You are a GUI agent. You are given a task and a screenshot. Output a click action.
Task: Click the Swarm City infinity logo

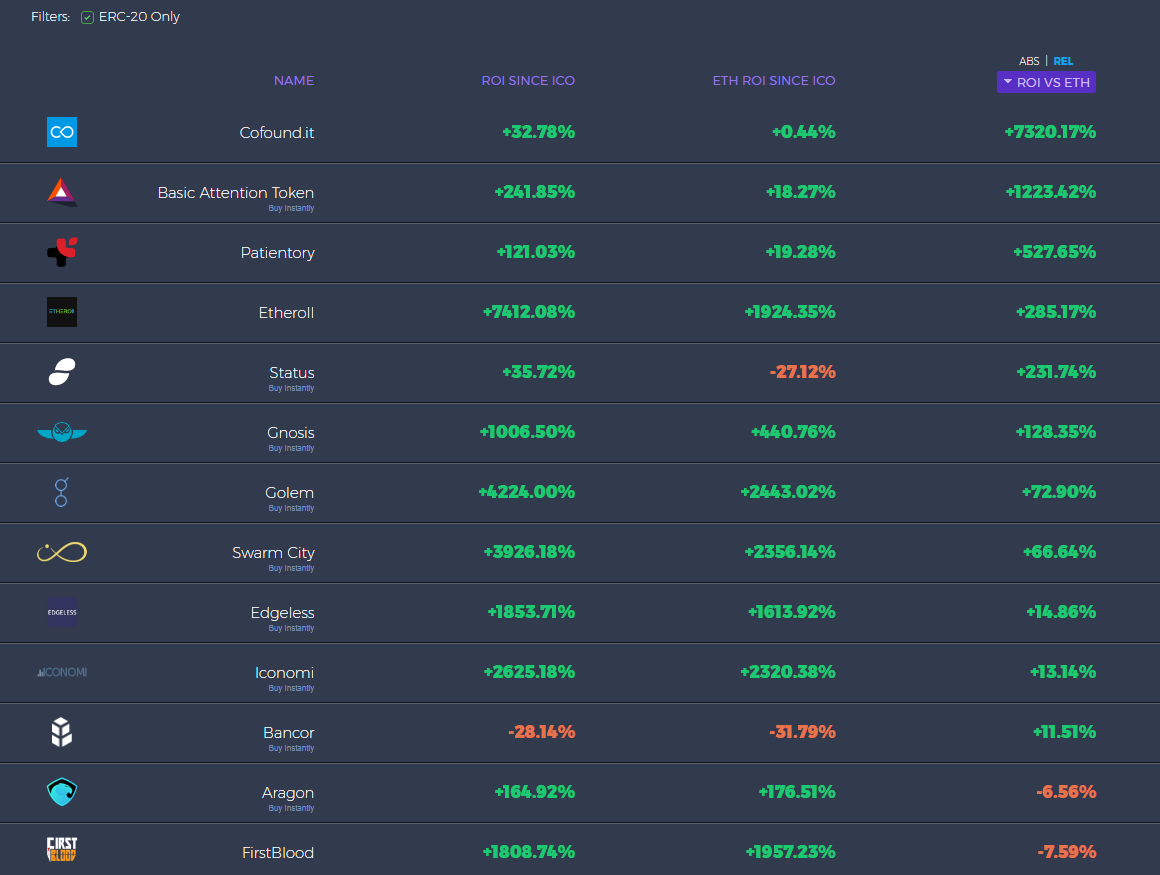(x=62, y=552)
